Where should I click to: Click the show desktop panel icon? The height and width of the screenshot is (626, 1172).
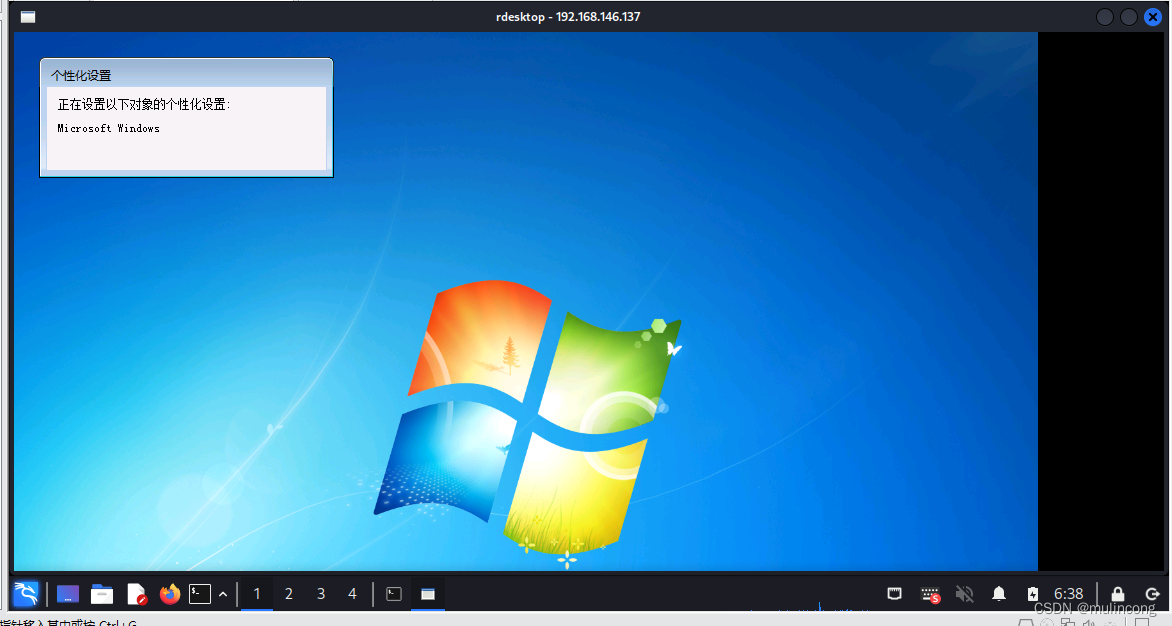point(68,594)
